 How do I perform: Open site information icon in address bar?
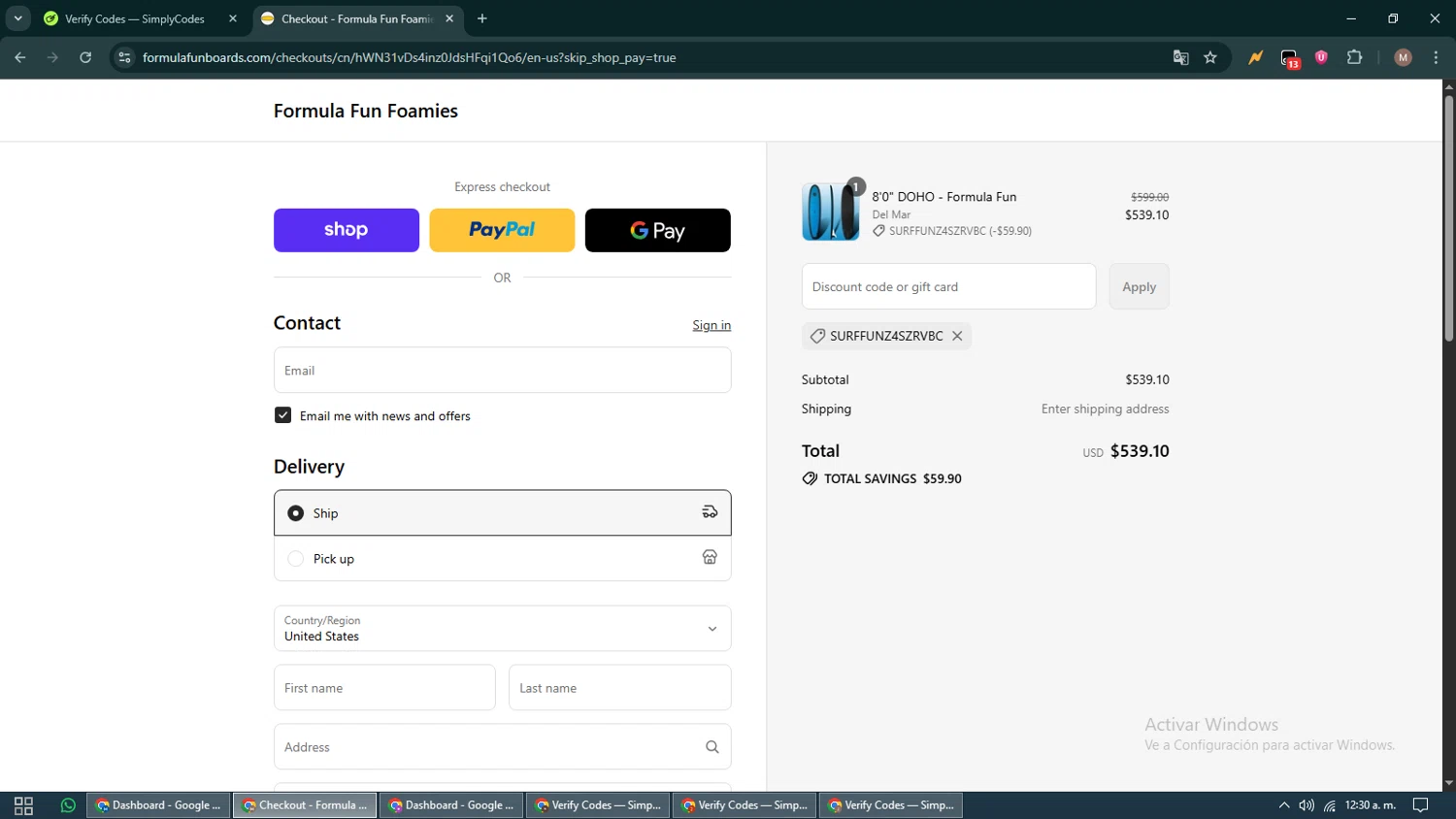(124, 57)
